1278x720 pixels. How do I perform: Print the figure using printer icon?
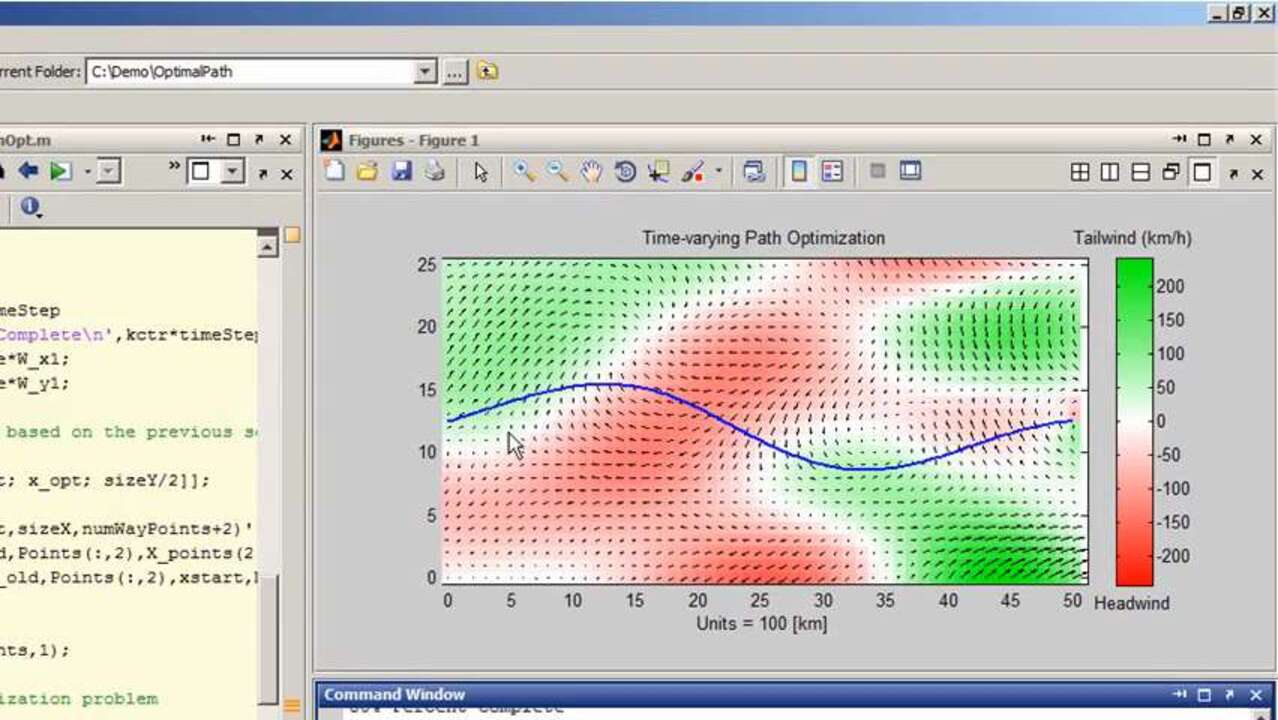[x=434, y=172]
